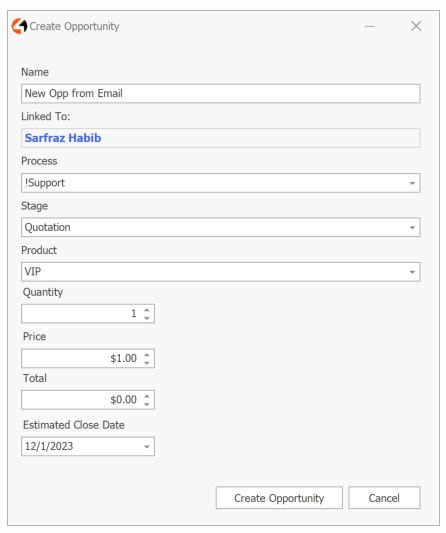Open the linked contact Sarfraz Habib

pyautogui.click(x=63, y=138)
